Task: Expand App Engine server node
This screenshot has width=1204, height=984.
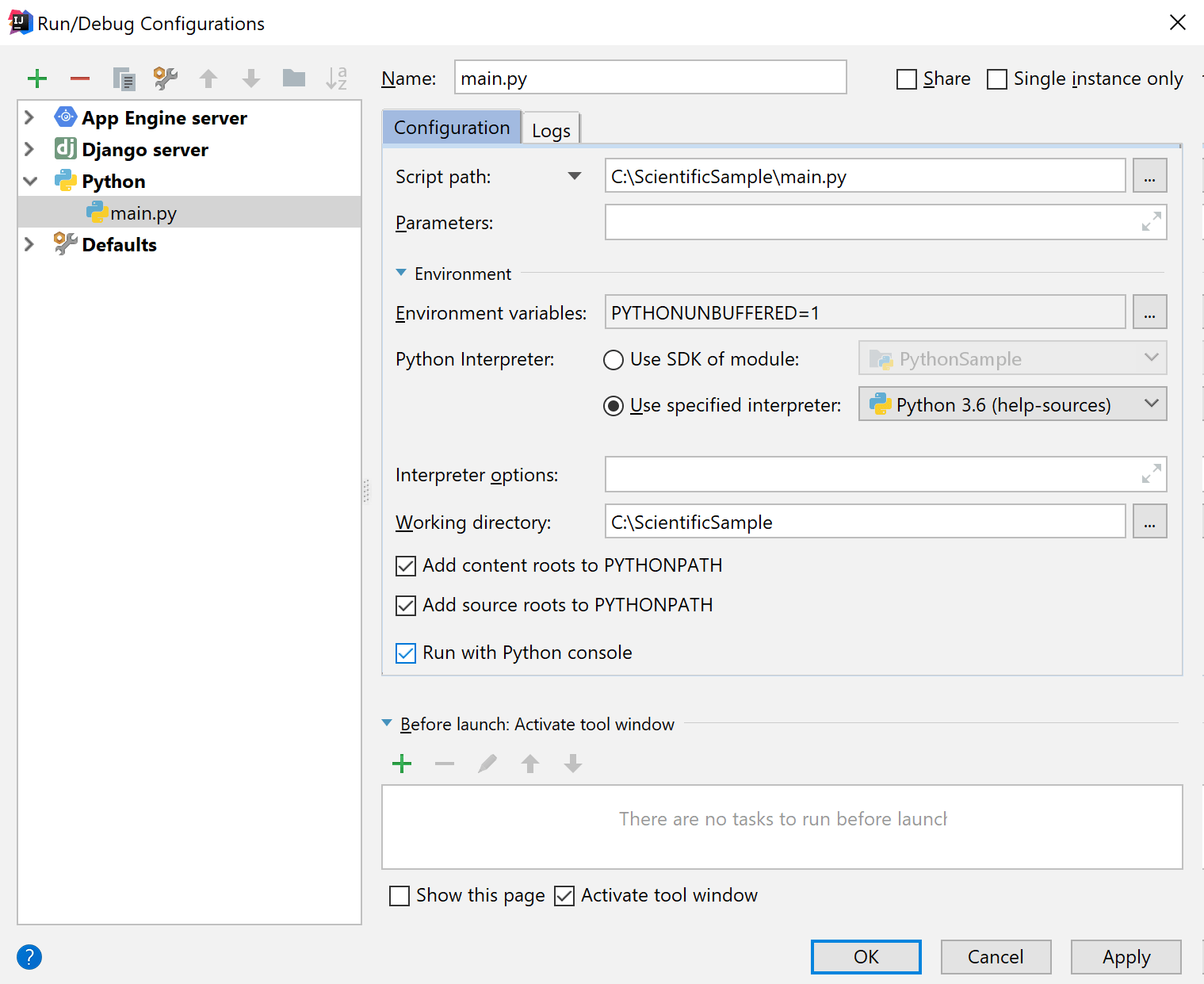Action: point(29,117)
